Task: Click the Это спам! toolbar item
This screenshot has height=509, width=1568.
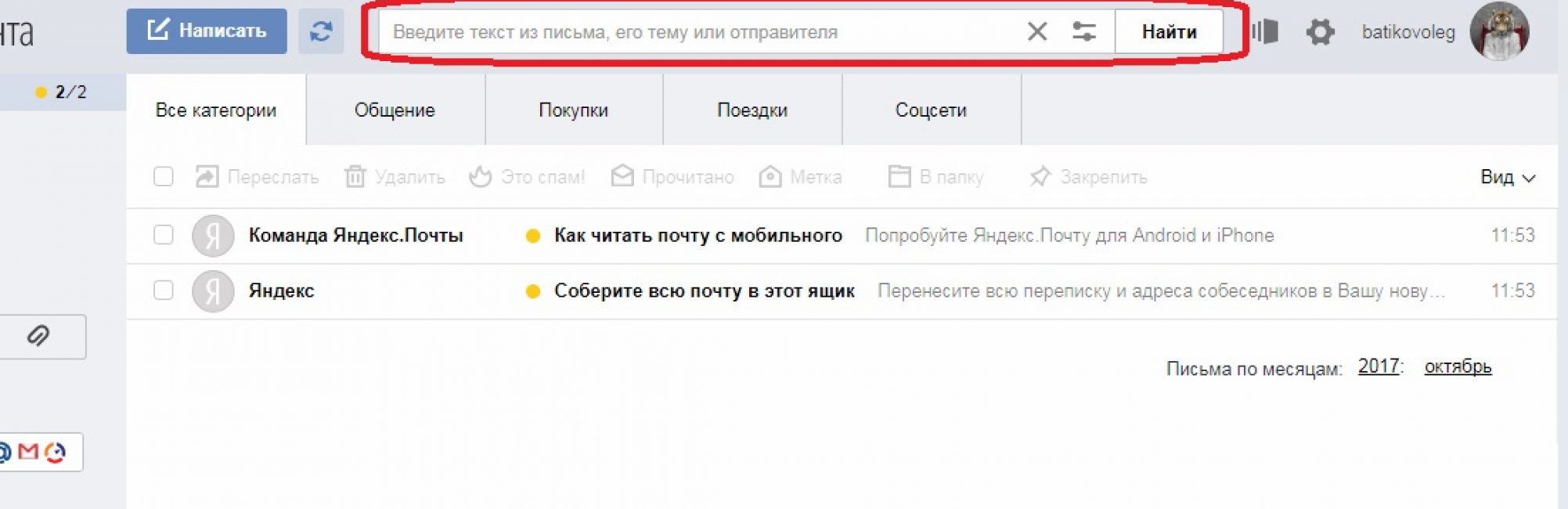Action: click(527, 177)
